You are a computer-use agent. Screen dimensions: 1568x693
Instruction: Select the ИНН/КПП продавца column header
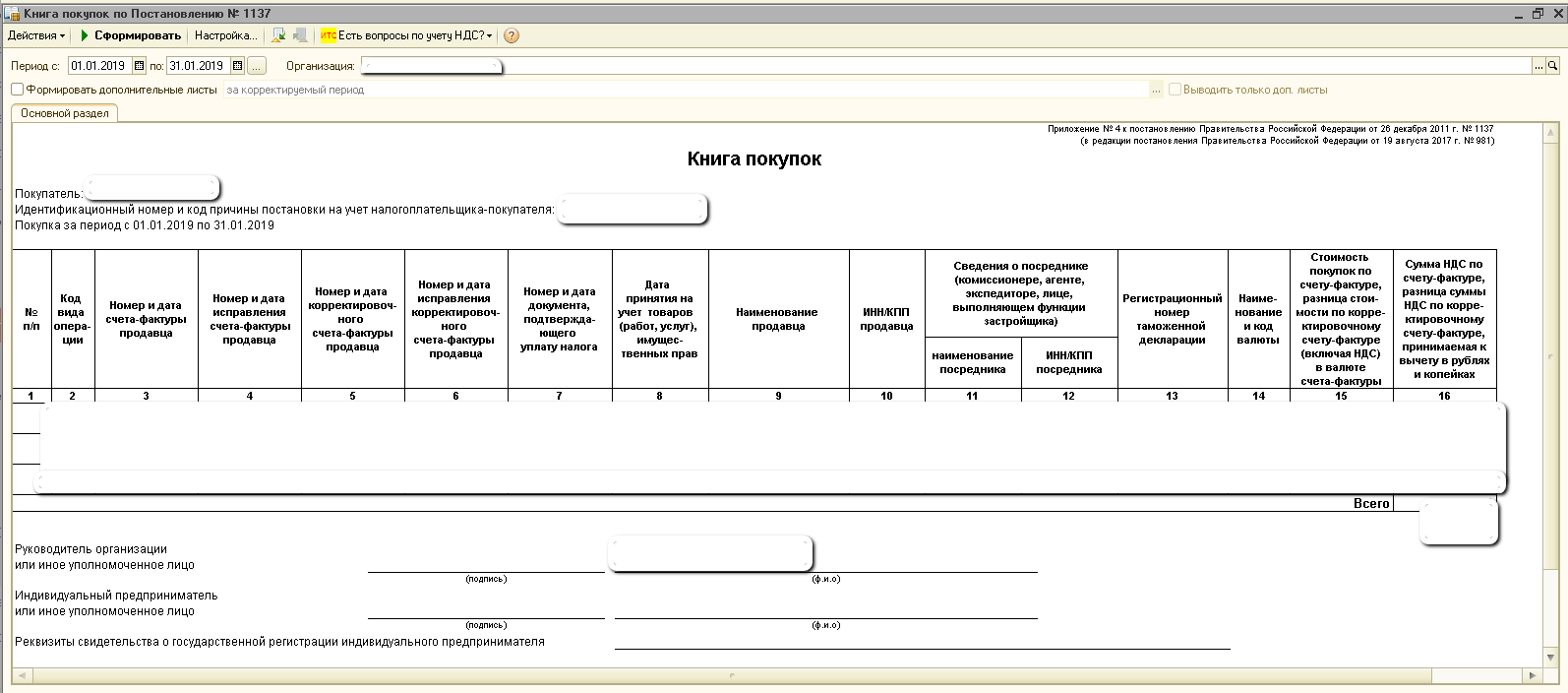pos(887,319)
